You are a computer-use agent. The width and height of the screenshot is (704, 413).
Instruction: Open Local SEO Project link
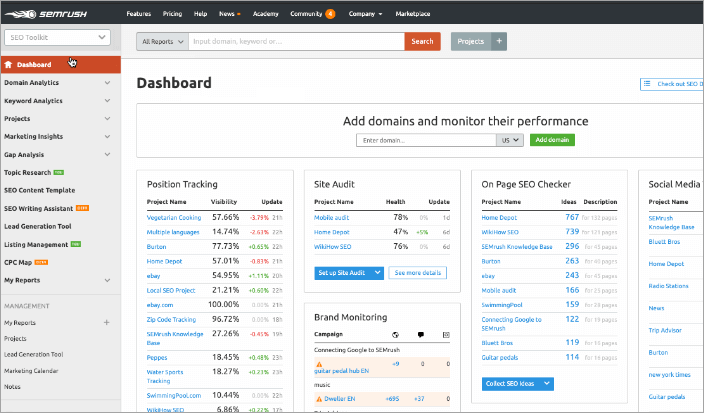coord(171,290)
